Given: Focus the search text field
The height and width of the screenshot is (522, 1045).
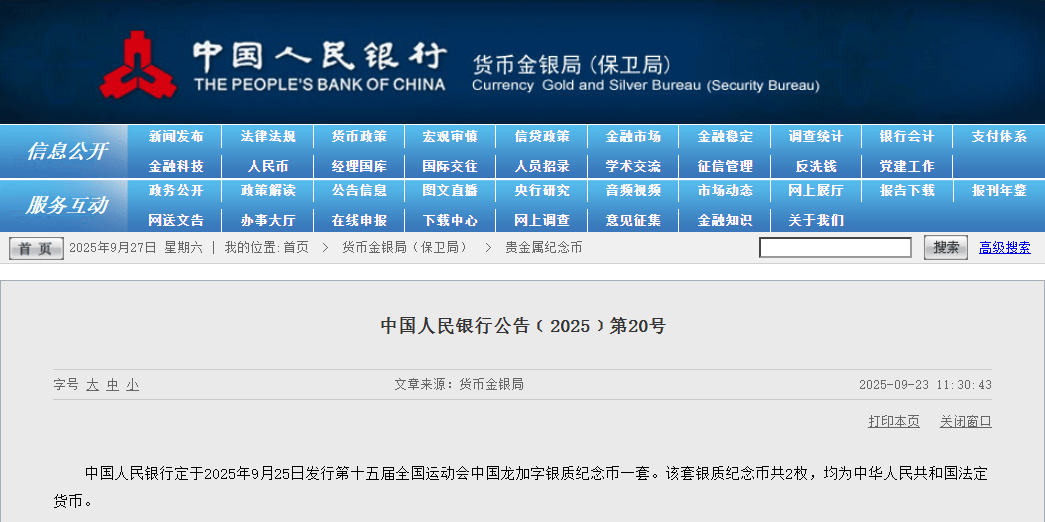Looking at the screenshot, I should [835, 247].
